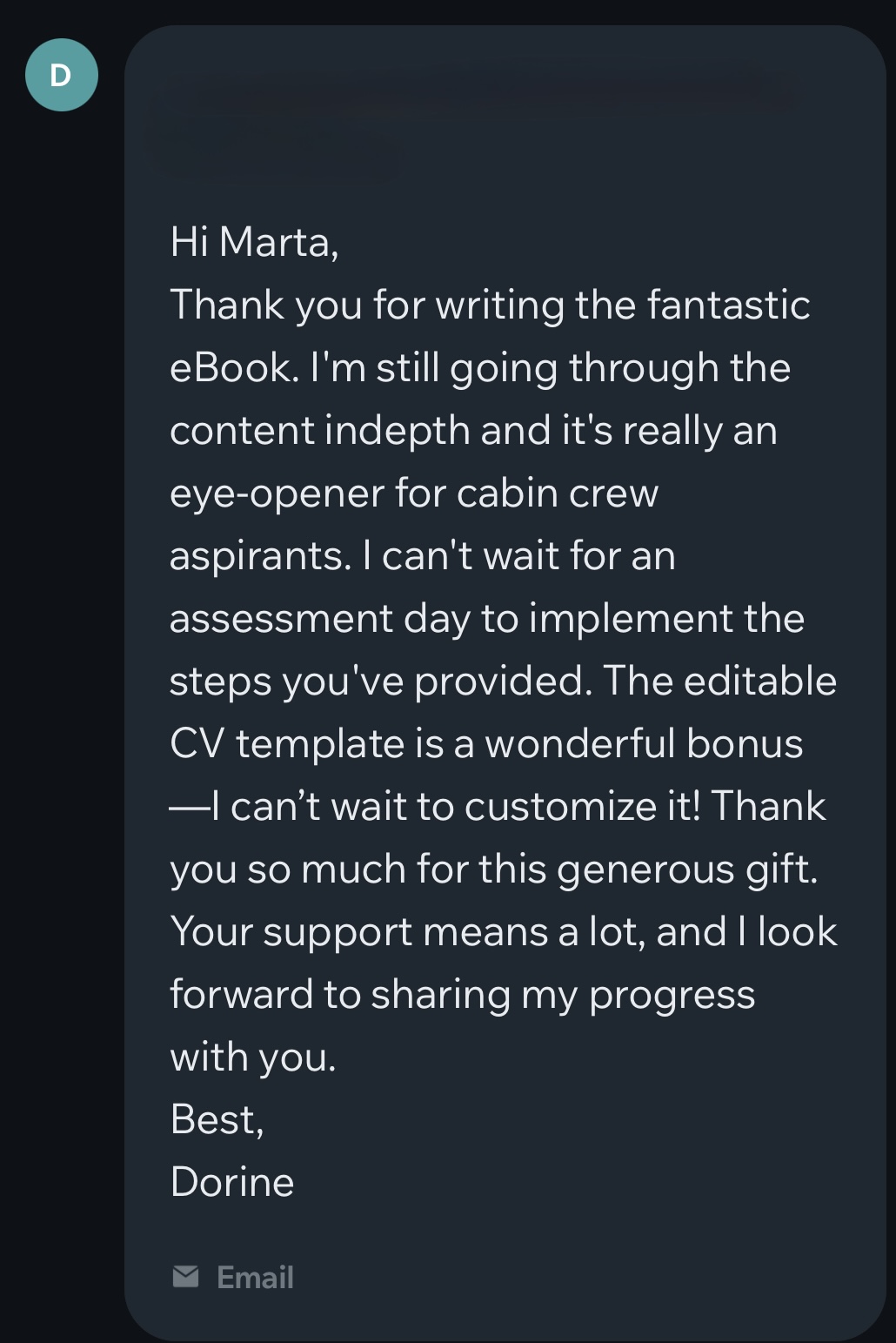Click the Email label under the message
The image size is (896, 1343).
(x=255, y=1277)
